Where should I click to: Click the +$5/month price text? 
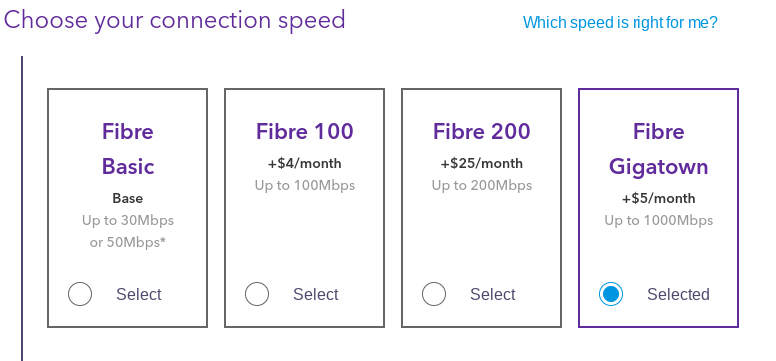659,199
